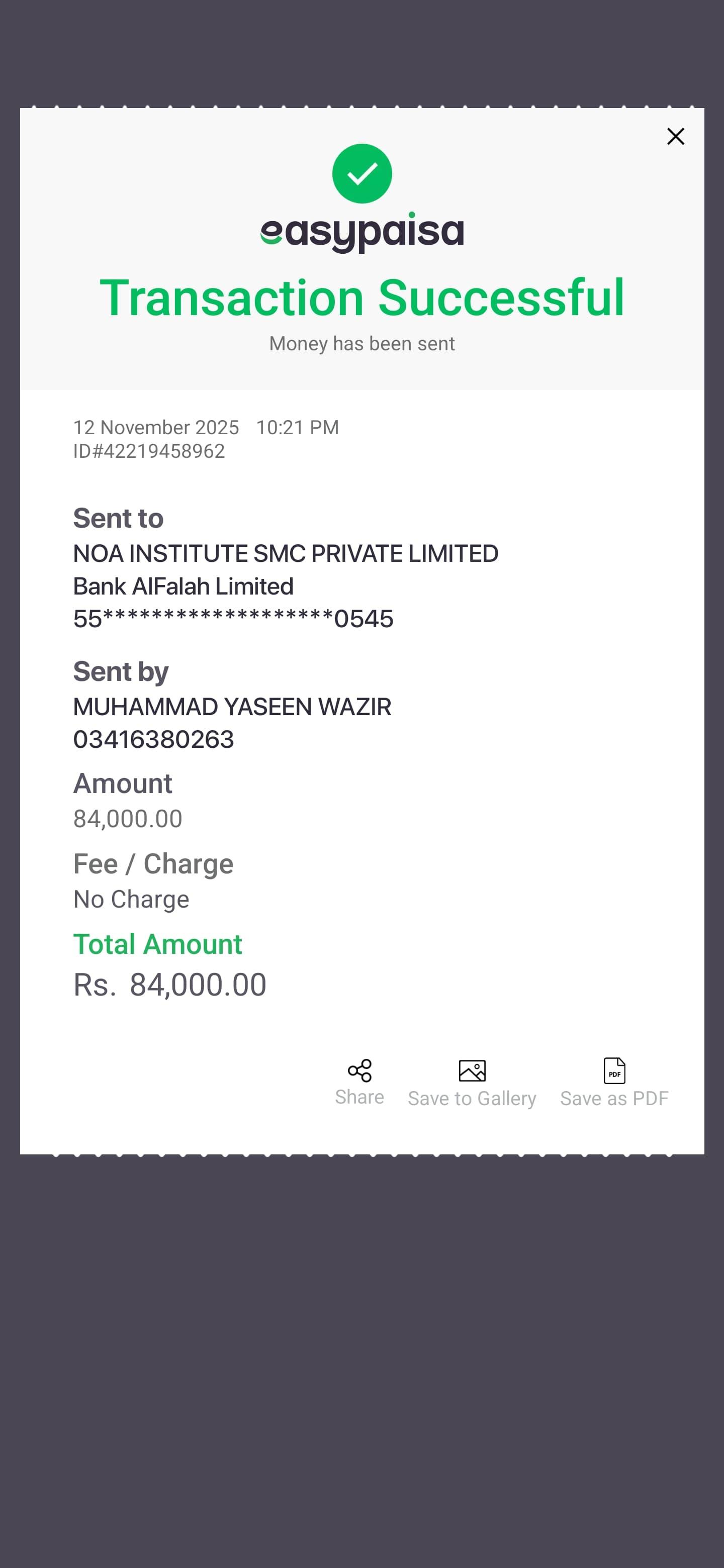Image resolution: width=724 pixels, height=1568 pixels.
Task: Tap the Save to Gallery picture icon
Action: (x=472, y=1070)
